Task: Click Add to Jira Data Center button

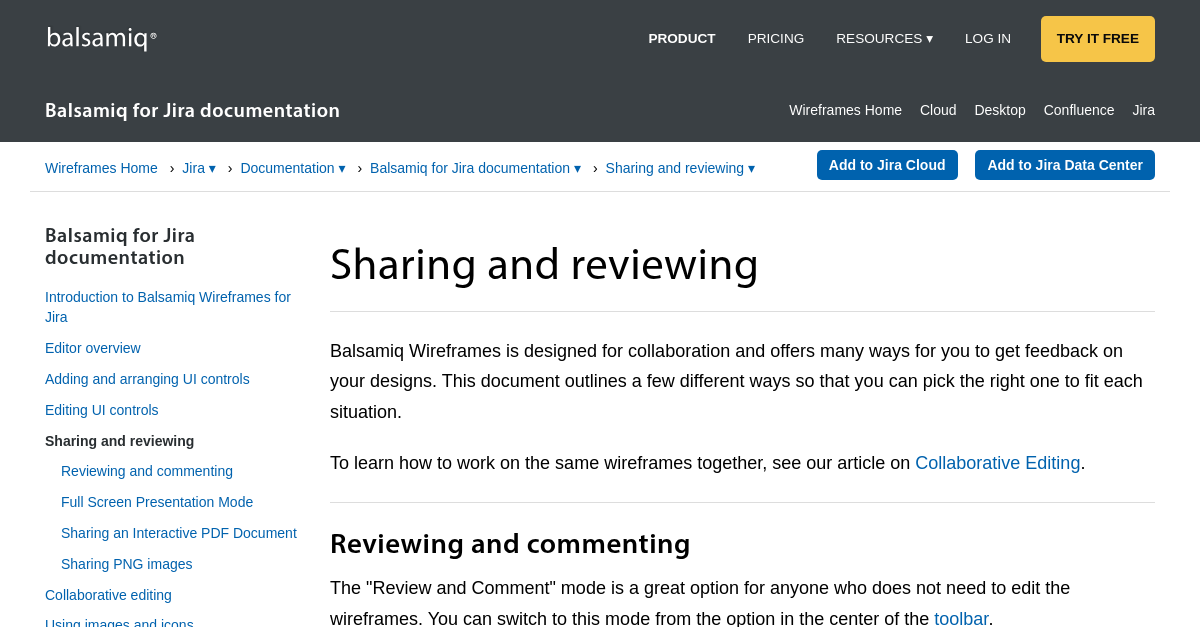Action: (x=1064, y=165)
